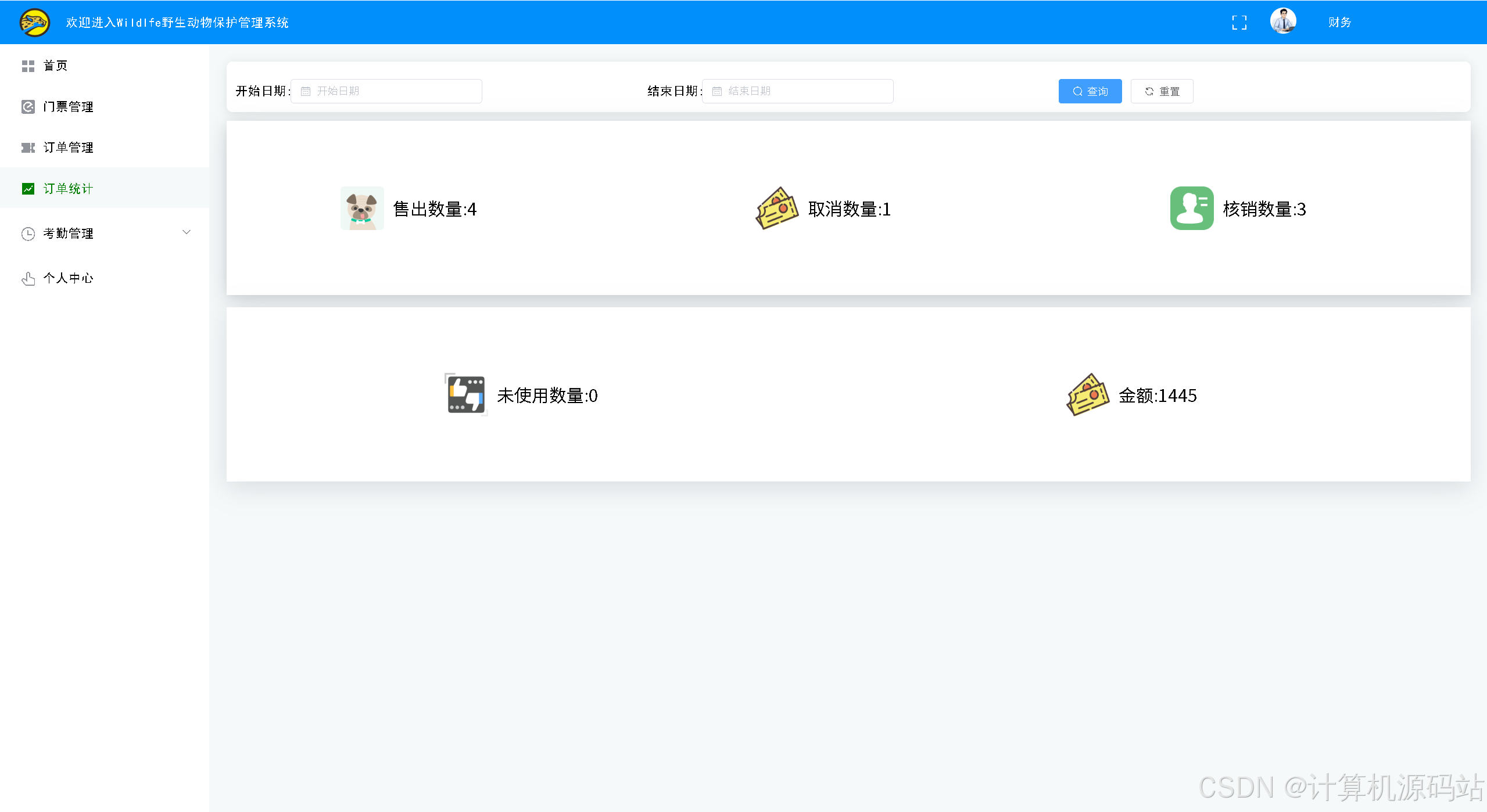
Task: Click the 个人中心 hand pointer icon
Action: (x=28, y=279)
